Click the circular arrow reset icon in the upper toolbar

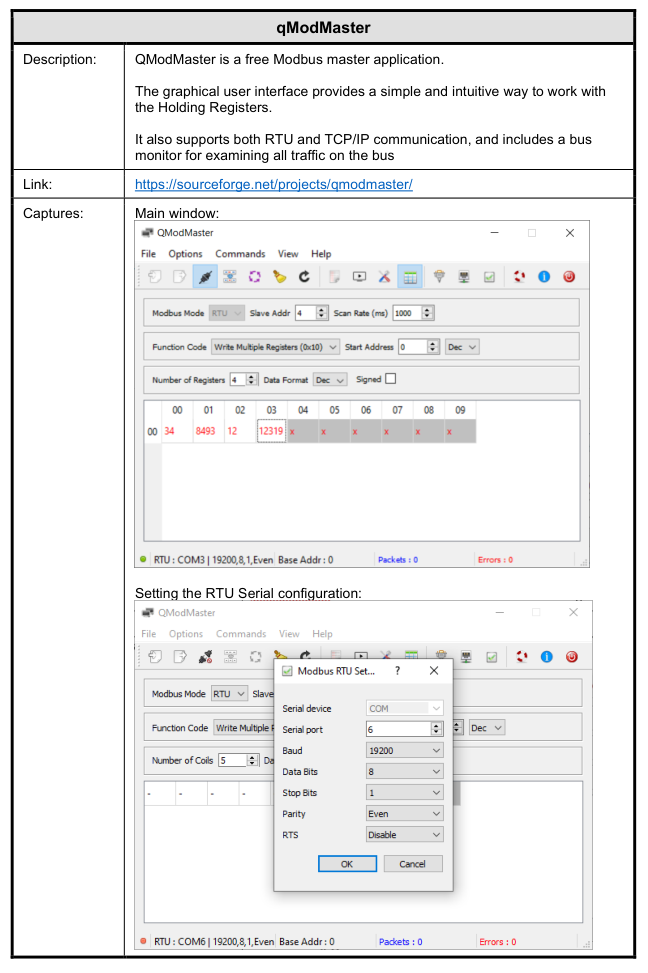pos(304,277)
